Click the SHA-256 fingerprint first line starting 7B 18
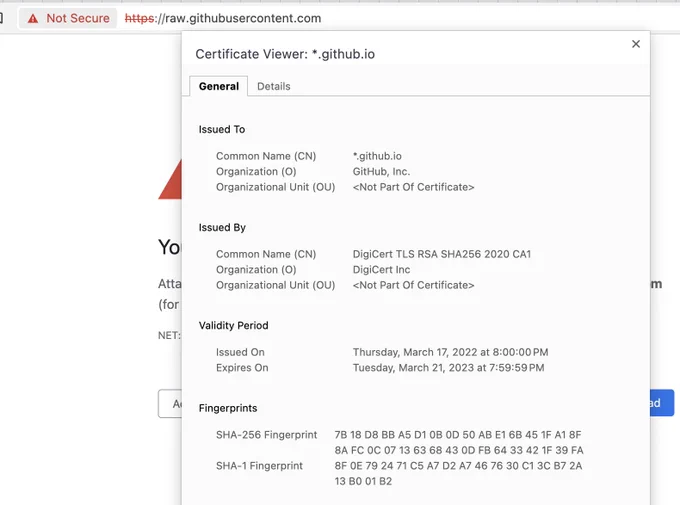 coord(458,435)
